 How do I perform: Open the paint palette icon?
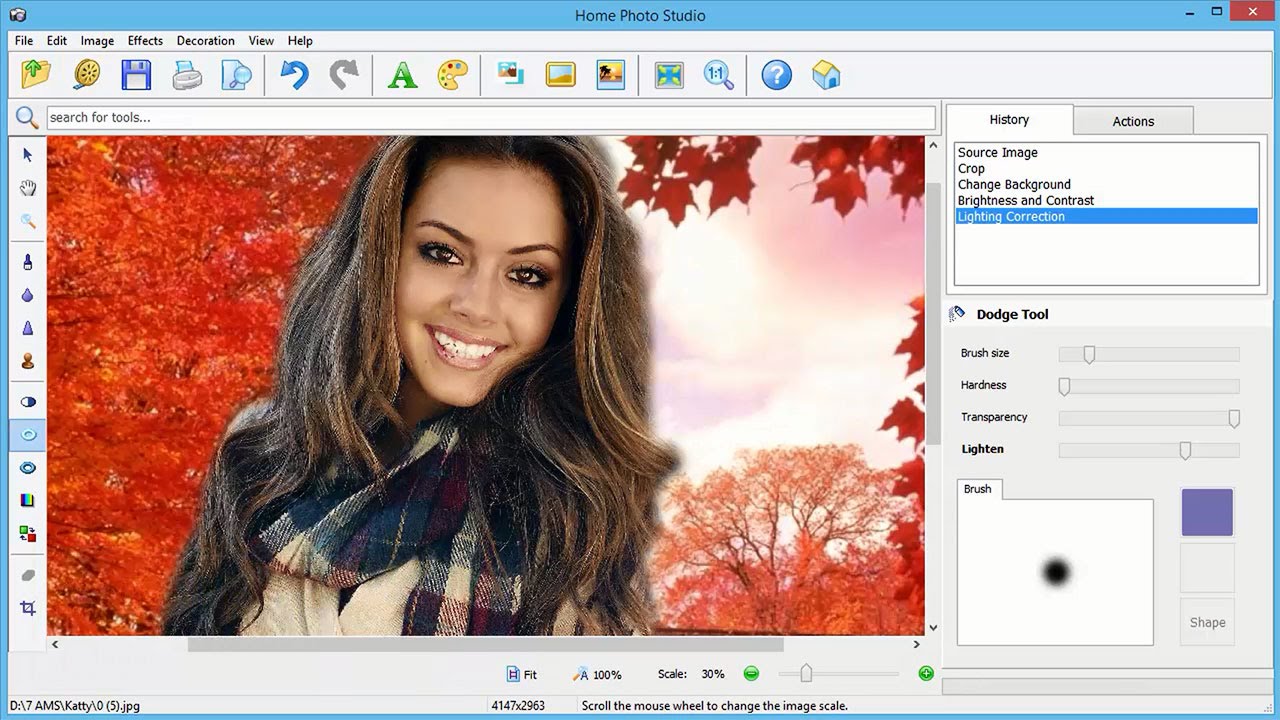point(453,75)
